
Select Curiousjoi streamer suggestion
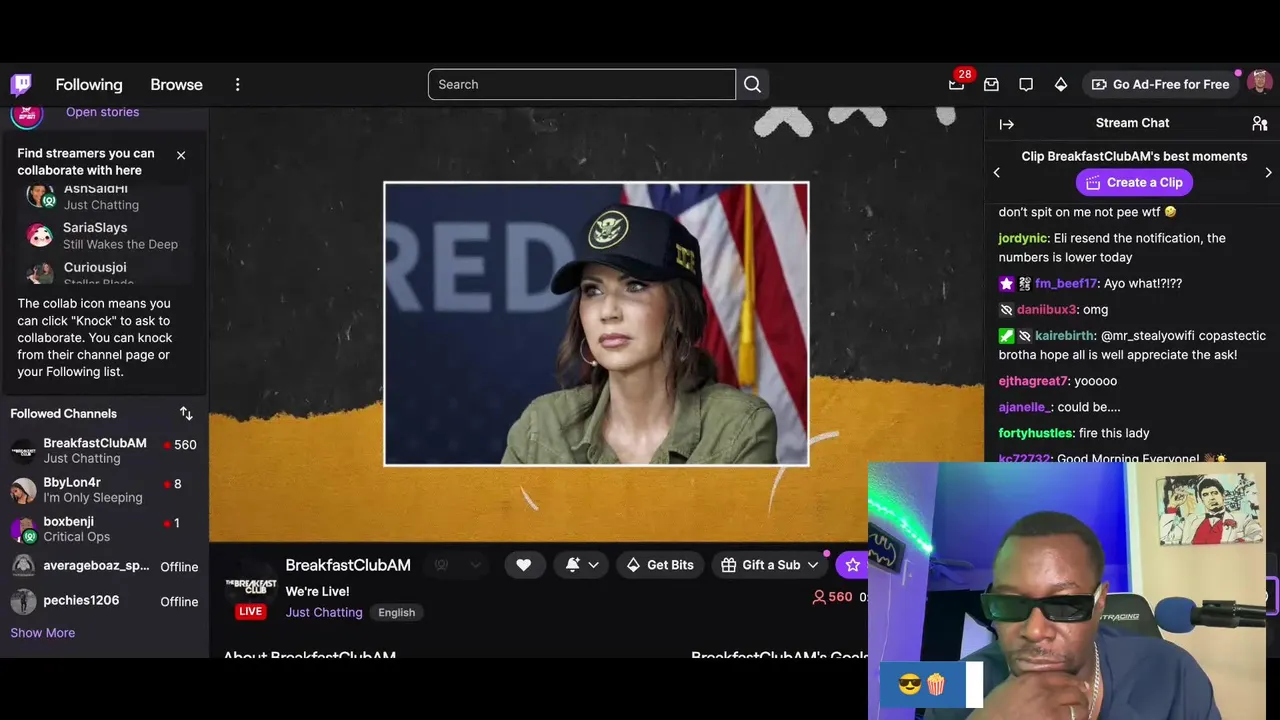point(102,272)
